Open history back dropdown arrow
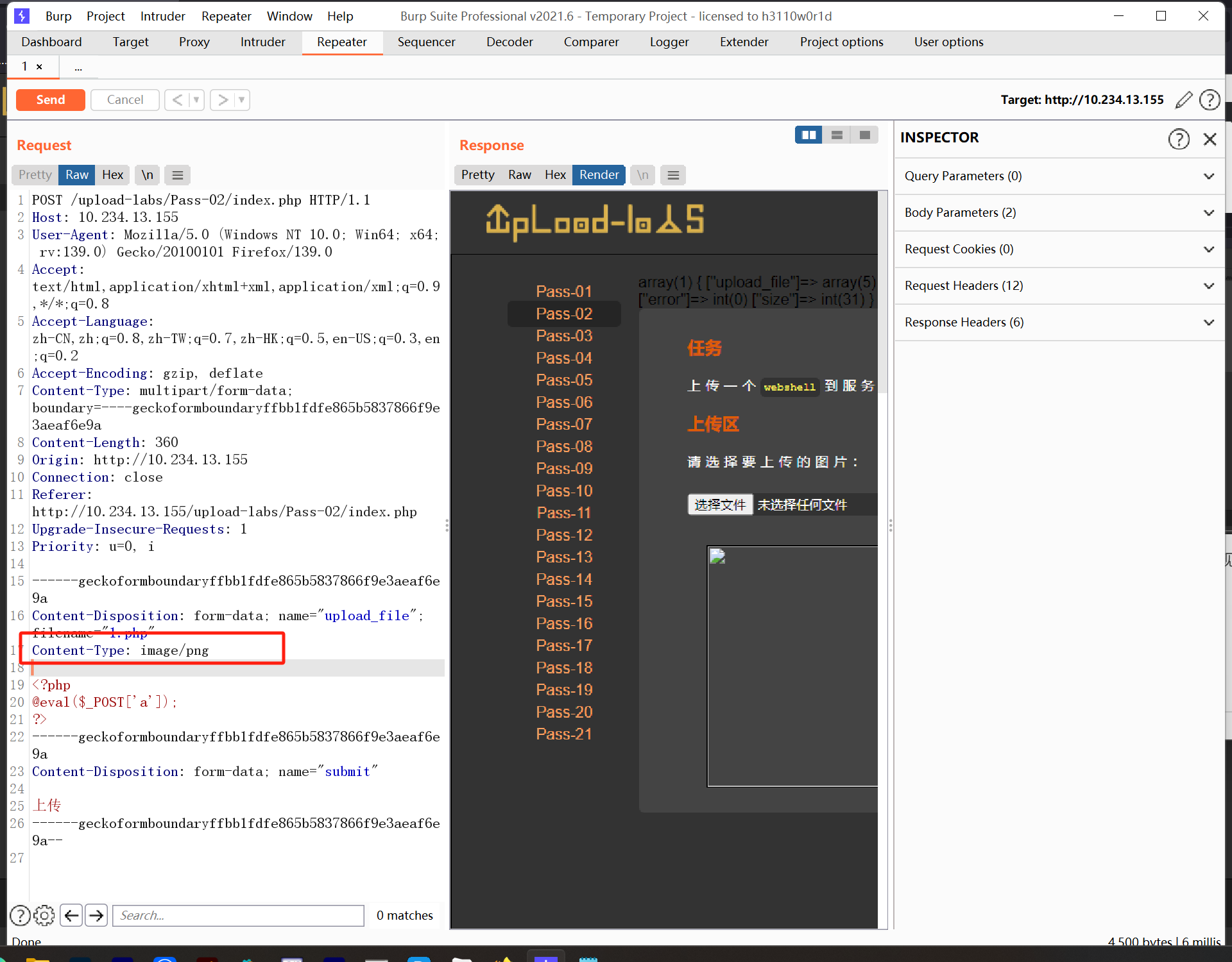 (x=196, y=99)
